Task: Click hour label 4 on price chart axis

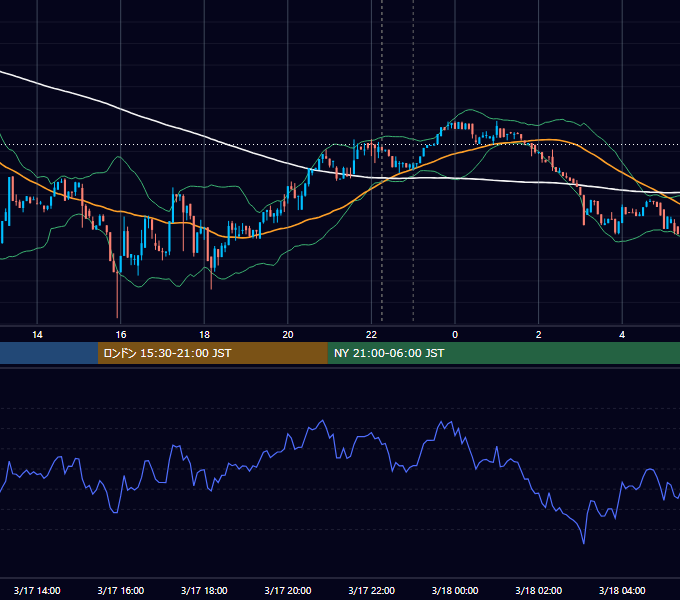Action: pos(622,335)
